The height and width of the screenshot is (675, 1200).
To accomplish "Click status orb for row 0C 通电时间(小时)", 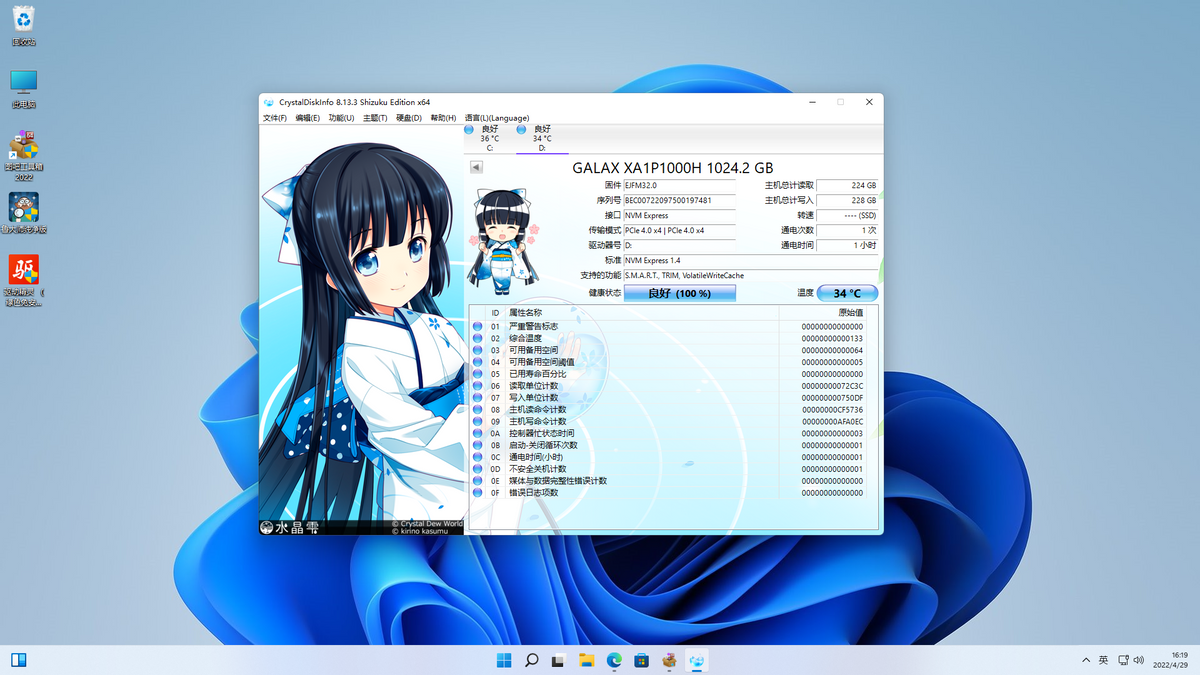I will point(478,457).
